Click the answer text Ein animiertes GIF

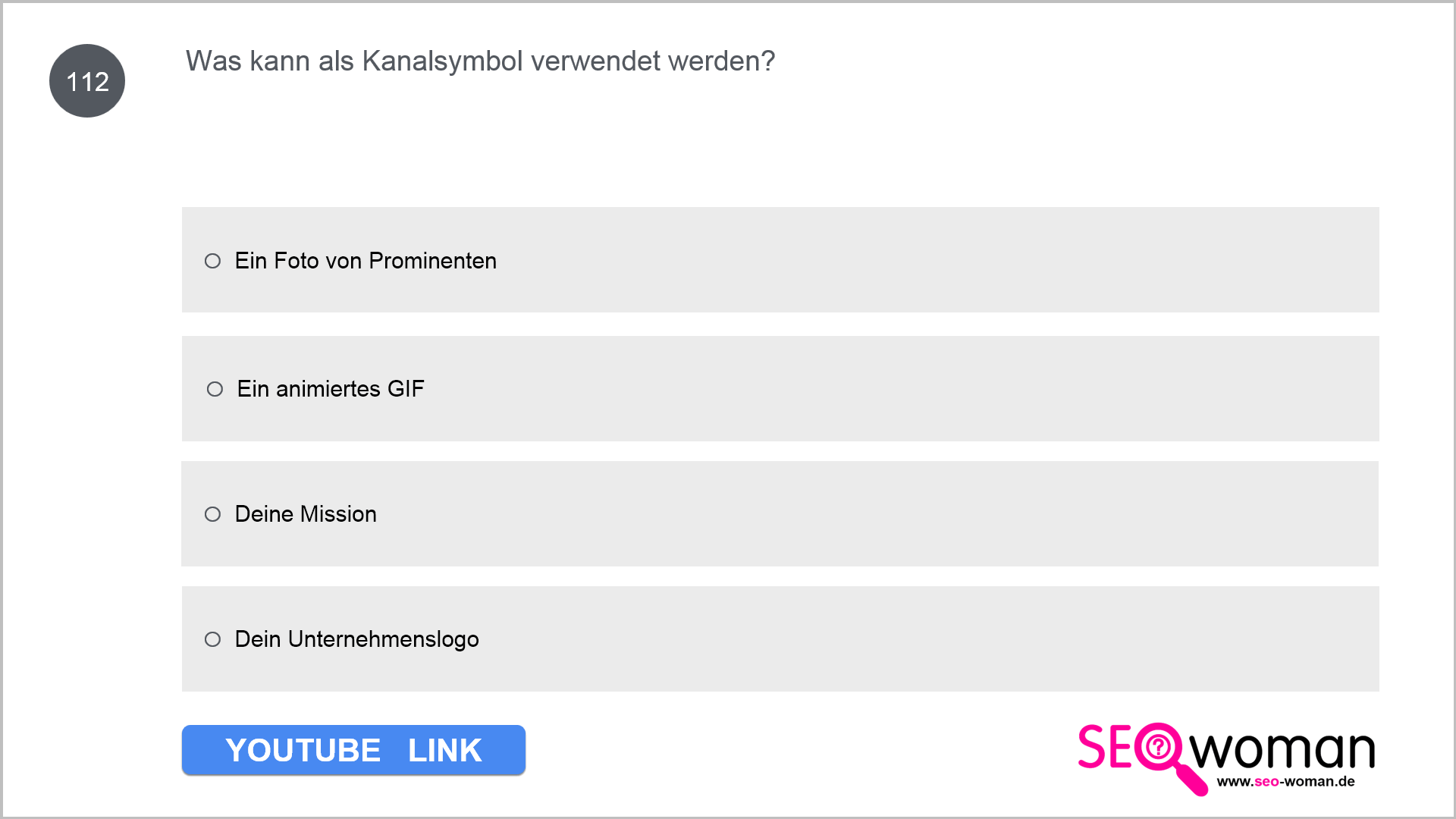(x=331, y=389)
